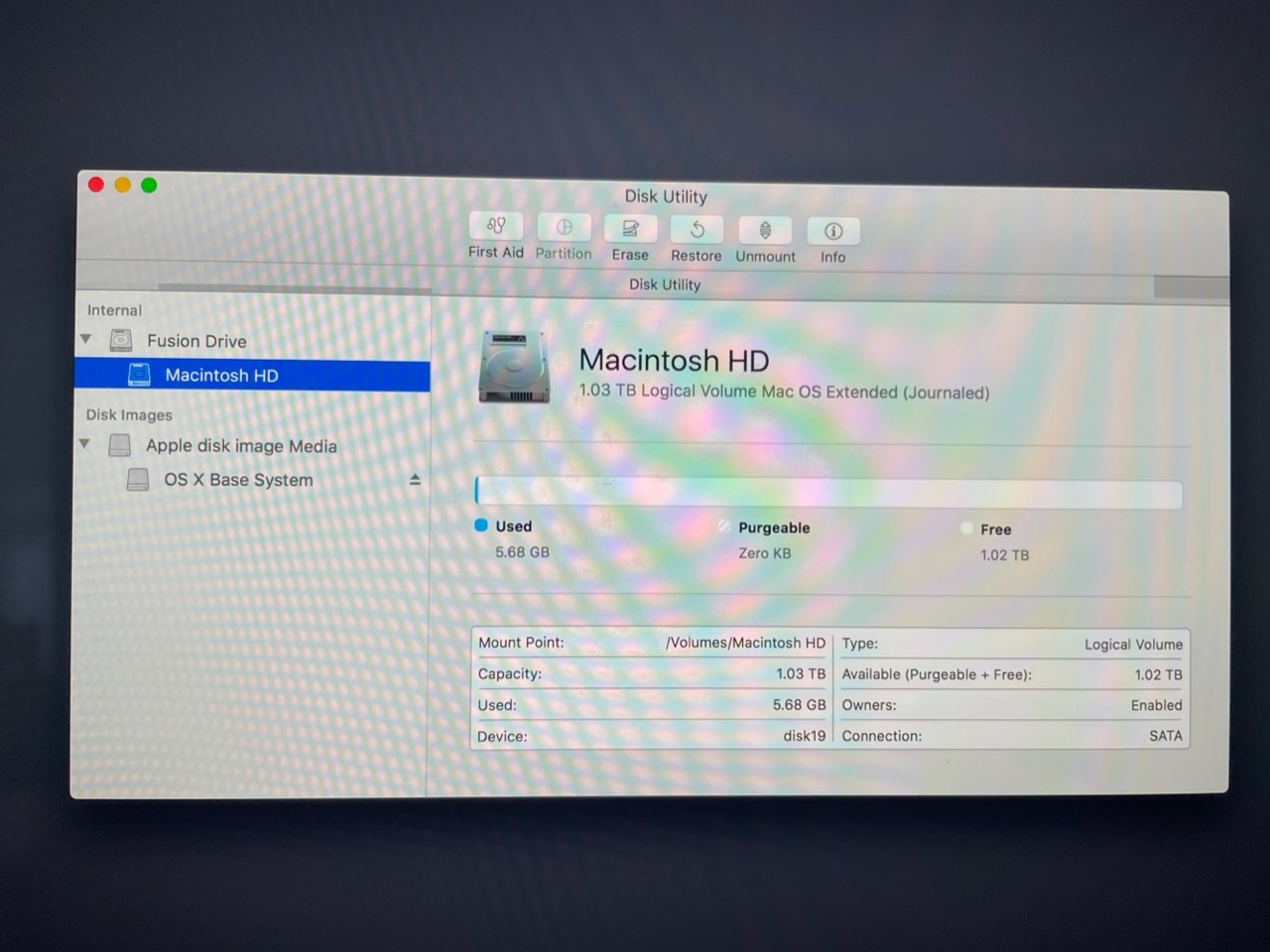This screenshot has height=952, width=1270.
Task: Click the Restore toolbar icon
Action: [697, 229]
